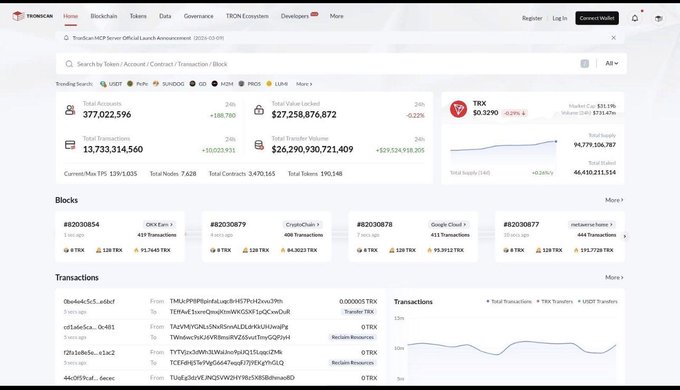Click the TRONSCAN logo
Screen dimensions: 680x390
(x=33, y=16)
